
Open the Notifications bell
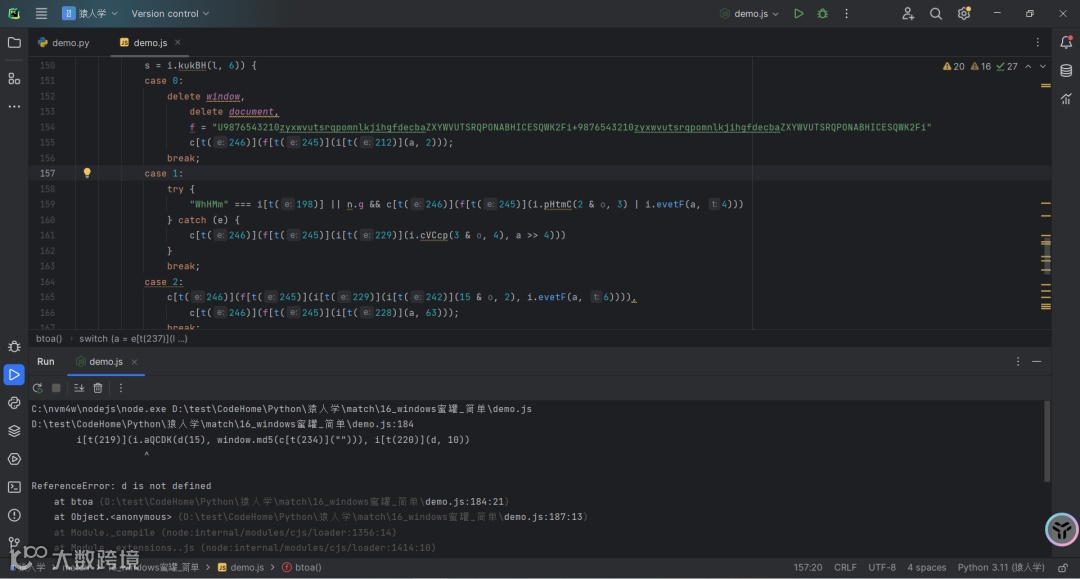(x=1066, y=43)
